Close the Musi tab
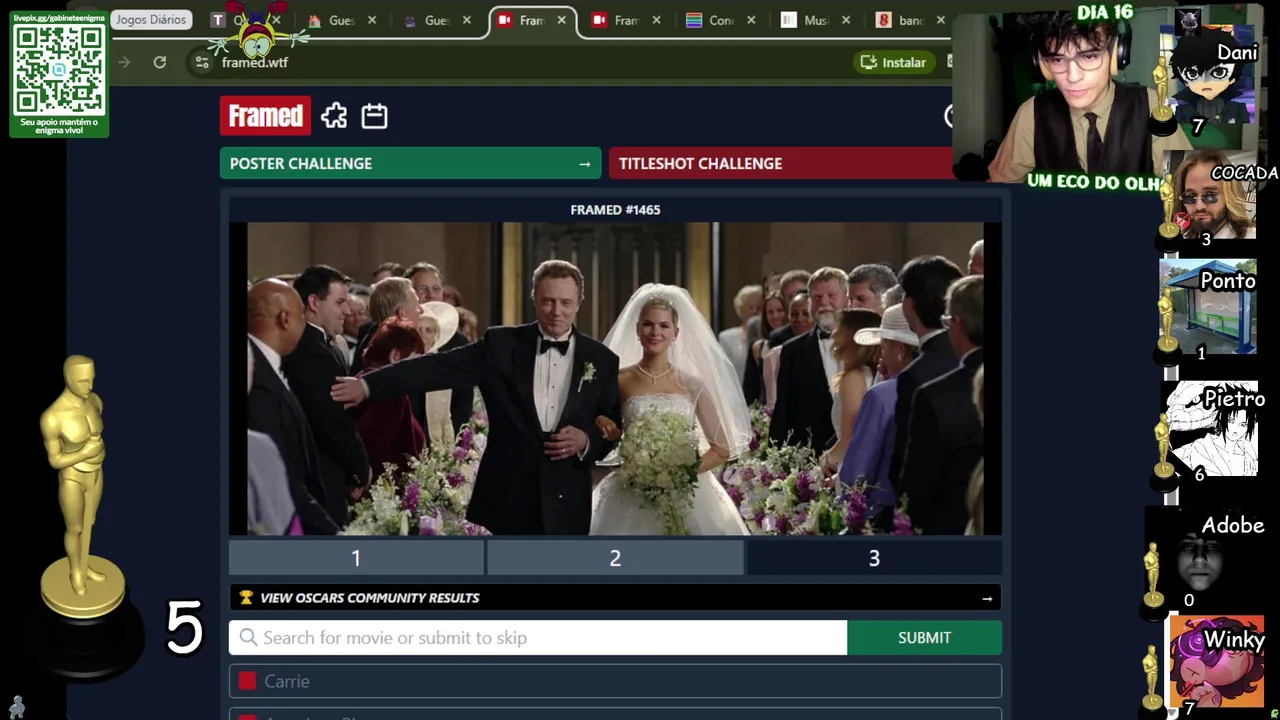The width and height of the screenshot is (1280, 720). click(x=846, y=20)
